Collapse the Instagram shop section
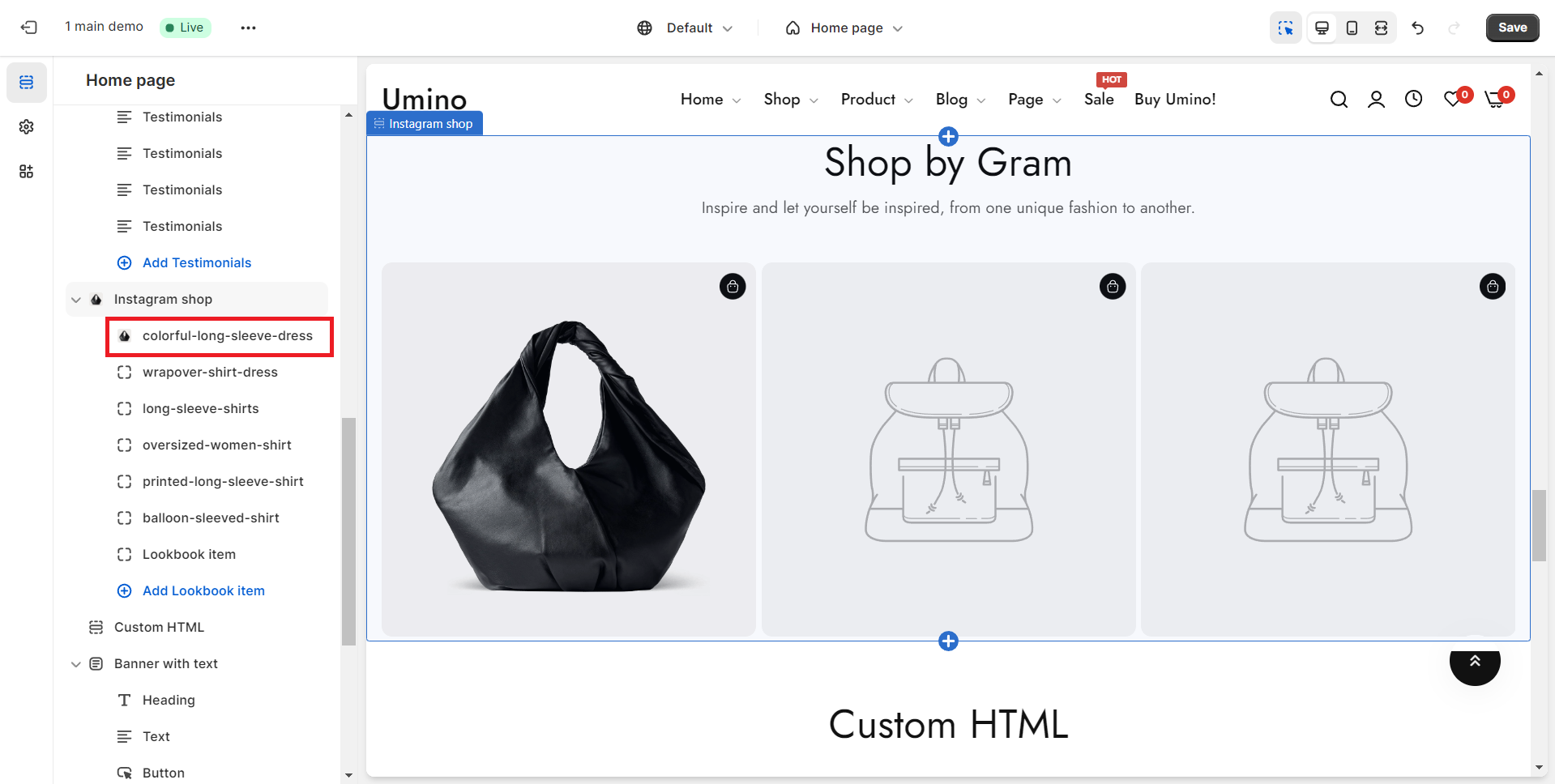This screenshot has width=1555, height=784. tap(76, 300)
